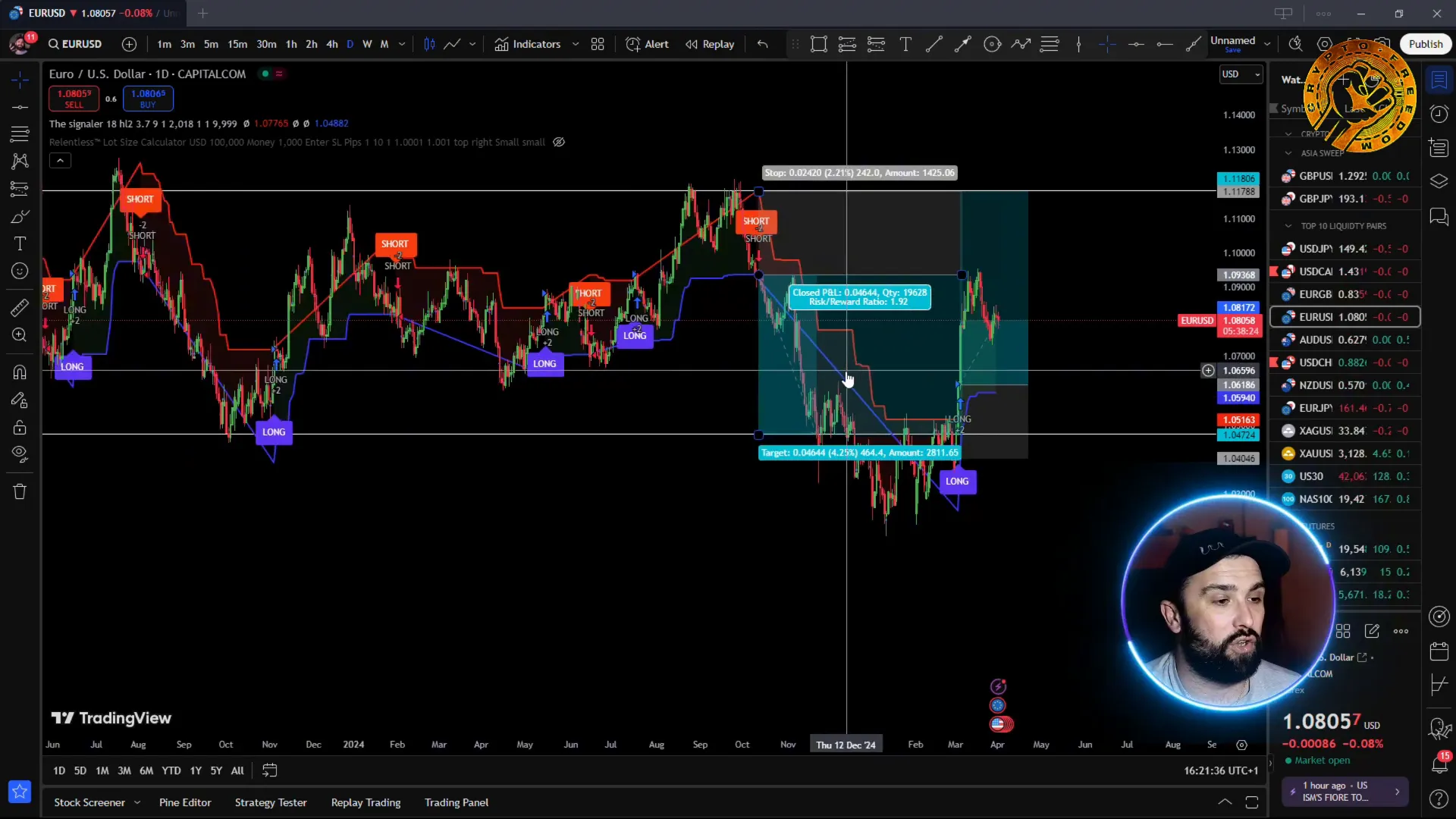Select the text tool in left sidebar
The width and height of the screenshot is (1456, 819).
pos(20,243)
